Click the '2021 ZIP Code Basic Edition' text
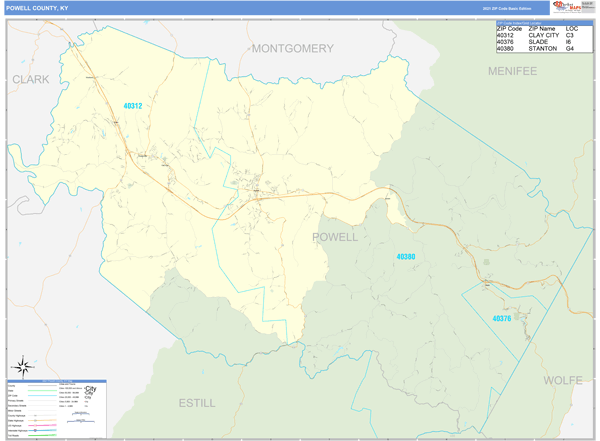Viewport: 600px width, 441px height. pyautogui.click(x=507, y=8)
